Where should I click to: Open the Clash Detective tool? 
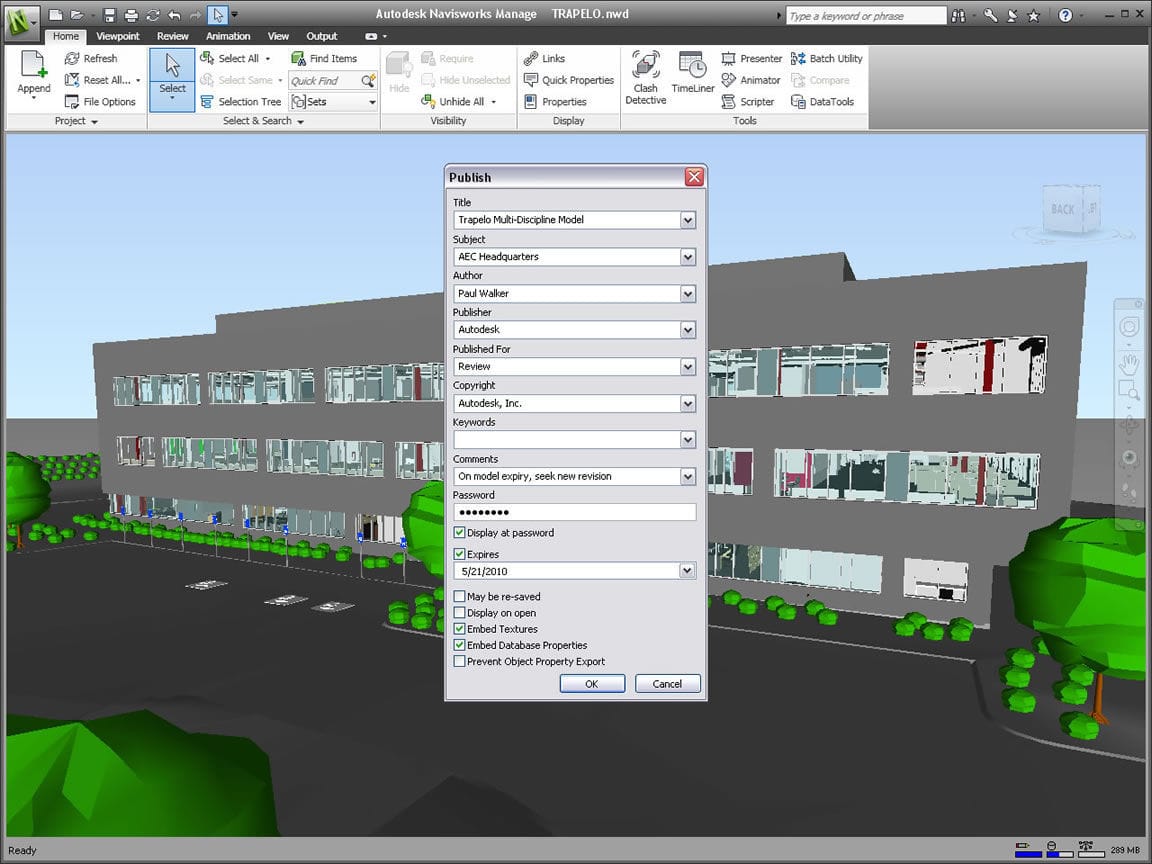(645, 77)
